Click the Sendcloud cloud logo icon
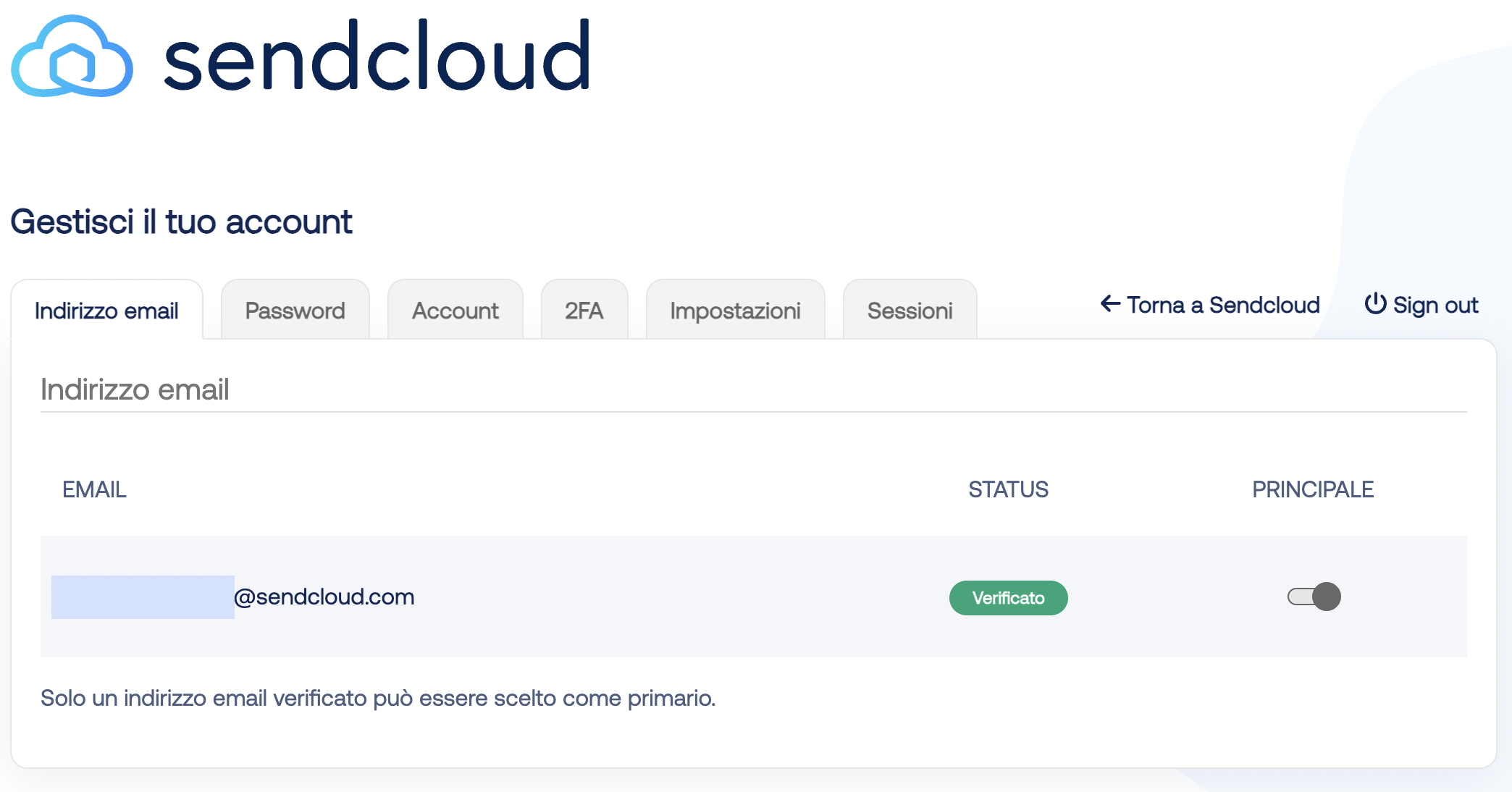Image resolution: width=1512 pixels, height=792 pixels. [72, 56]
